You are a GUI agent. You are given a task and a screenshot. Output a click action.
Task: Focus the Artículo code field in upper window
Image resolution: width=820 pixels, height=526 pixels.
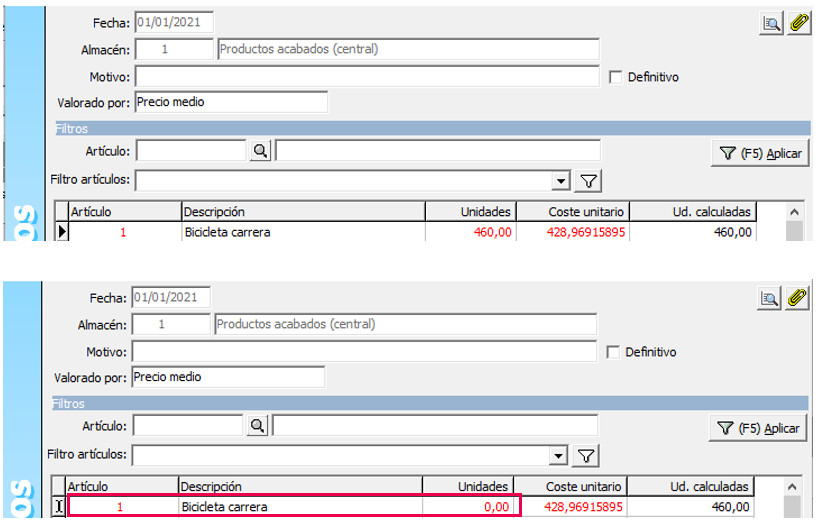[191, 151]
